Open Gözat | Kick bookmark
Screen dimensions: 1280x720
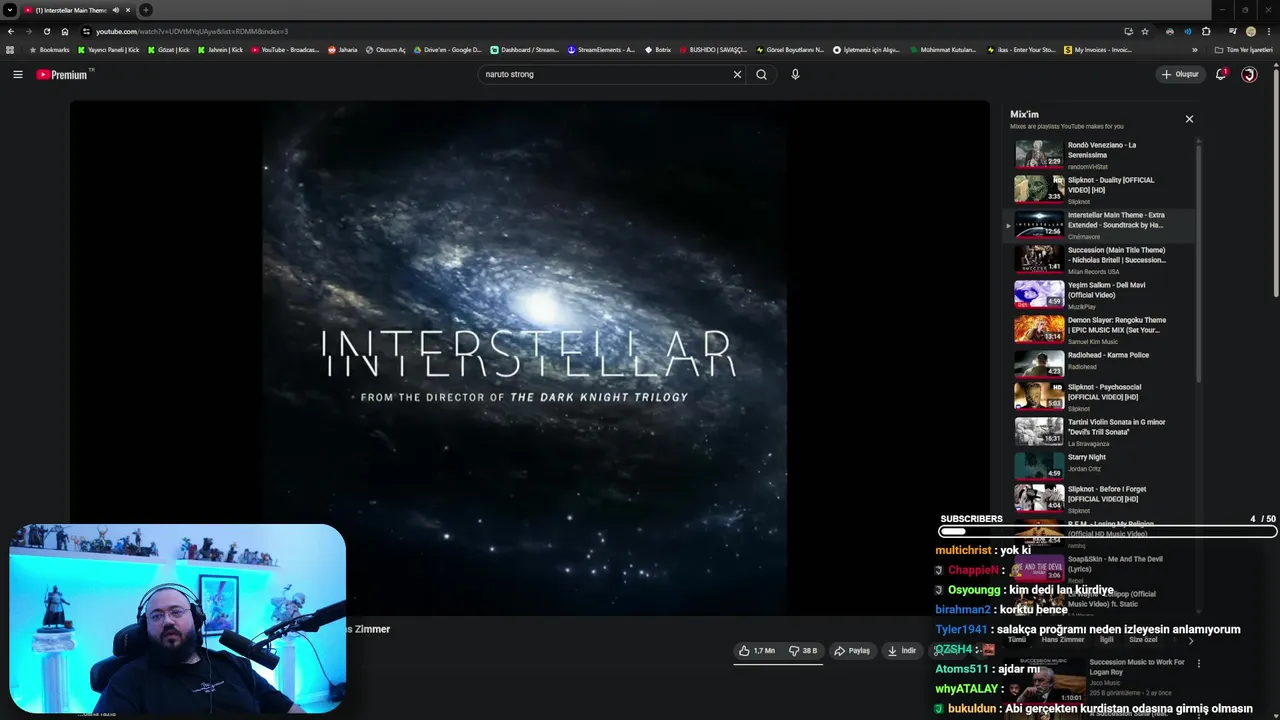point(168,49)
